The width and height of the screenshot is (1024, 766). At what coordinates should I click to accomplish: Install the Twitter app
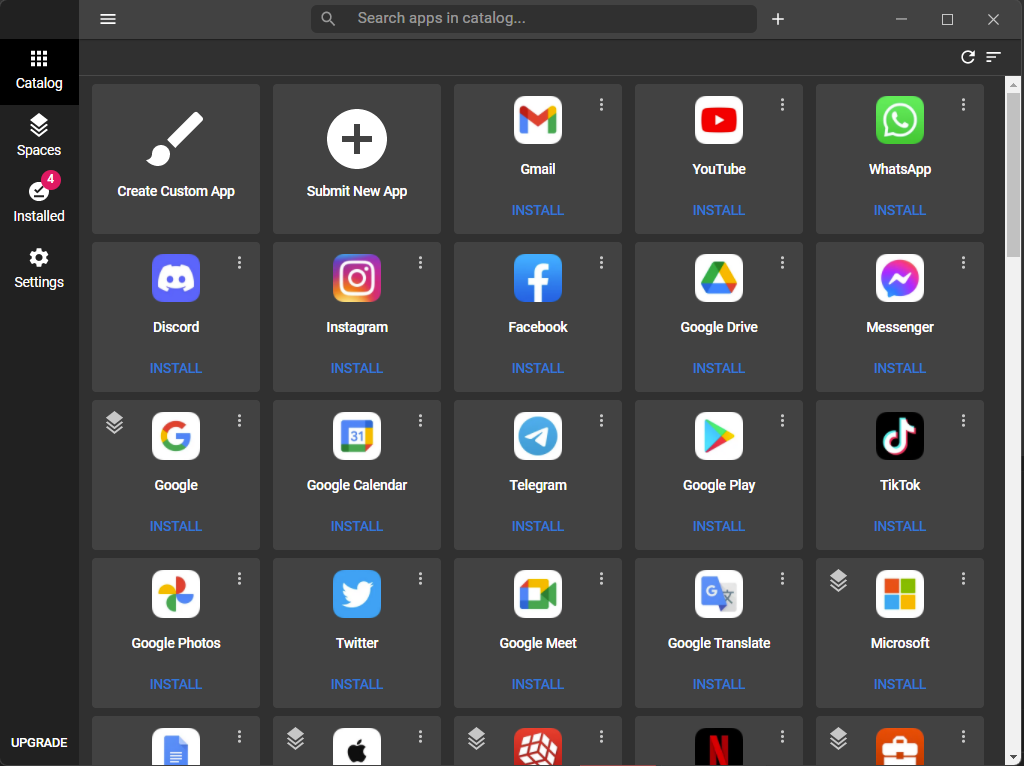tap(357, 684)
